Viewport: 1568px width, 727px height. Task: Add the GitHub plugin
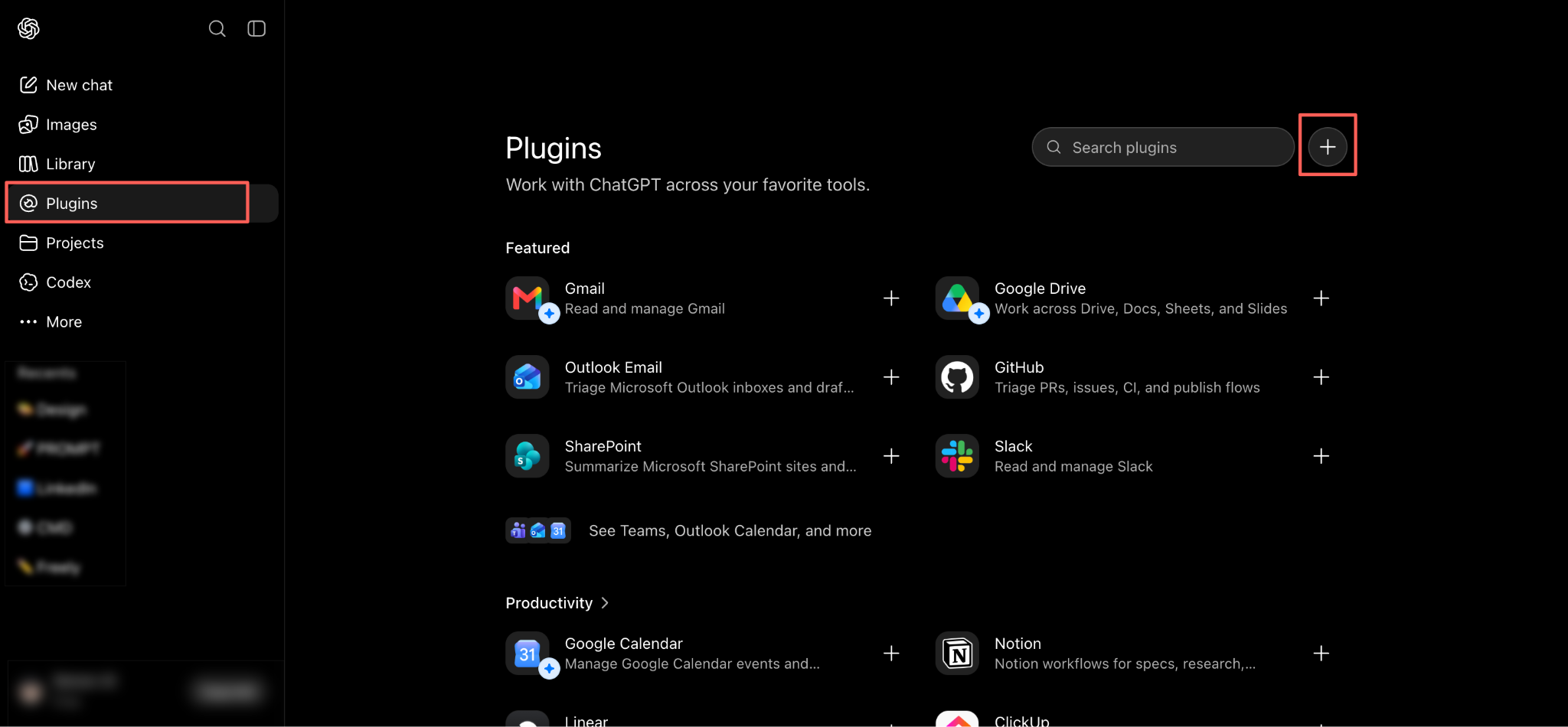point(1321,377)
